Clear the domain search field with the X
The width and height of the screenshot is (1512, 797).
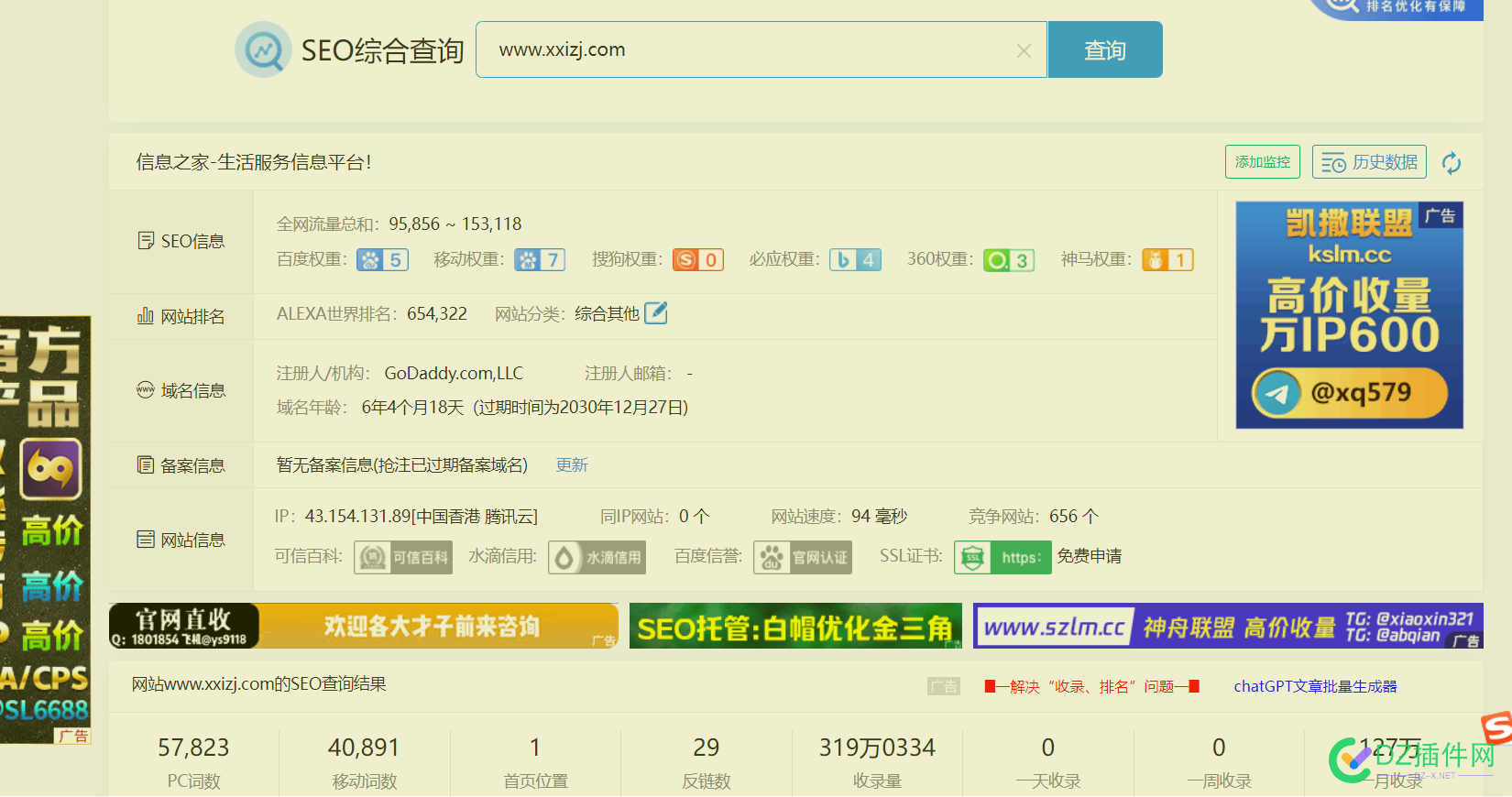click(x=1024, y=51)
